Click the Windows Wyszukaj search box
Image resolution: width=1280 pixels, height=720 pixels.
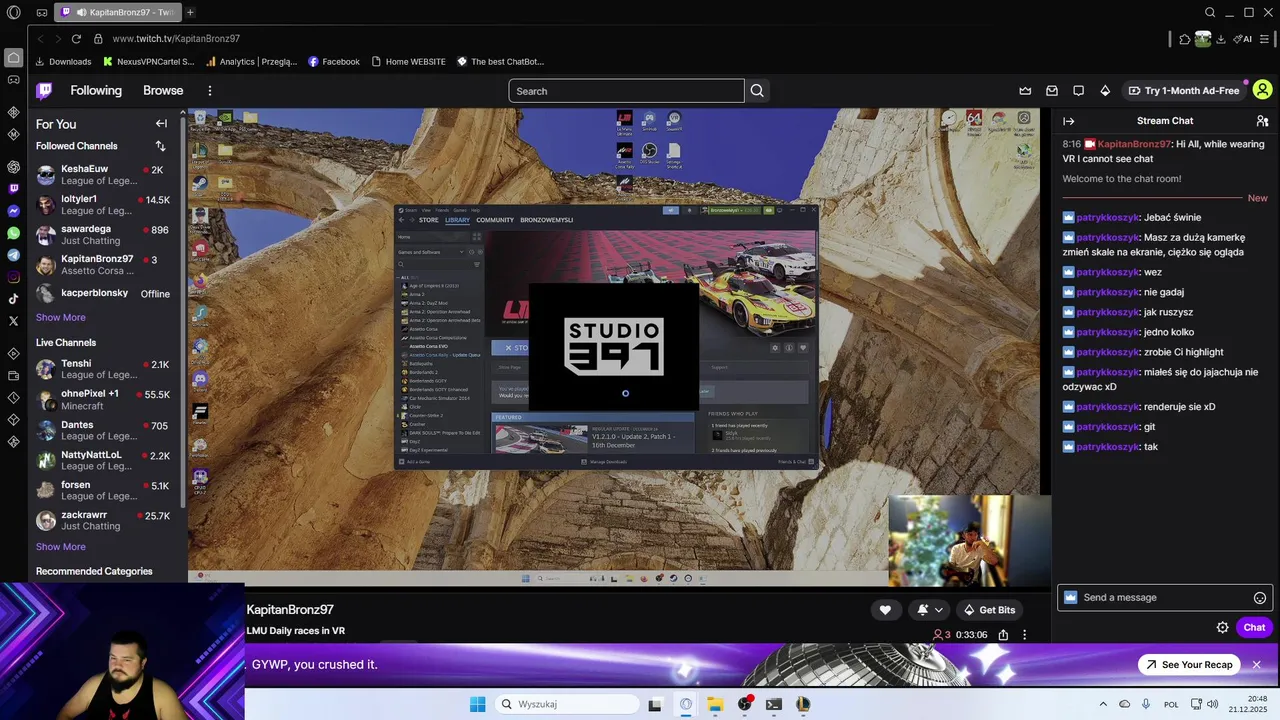coord(567,704)
